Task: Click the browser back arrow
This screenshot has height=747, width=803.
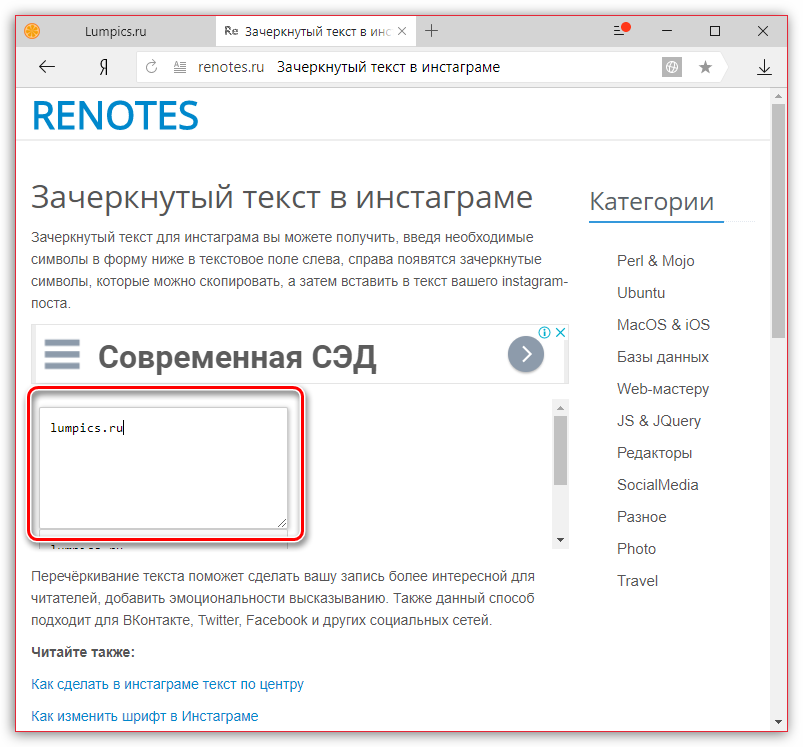Action: pyautogui.click(x=46, y=67)
